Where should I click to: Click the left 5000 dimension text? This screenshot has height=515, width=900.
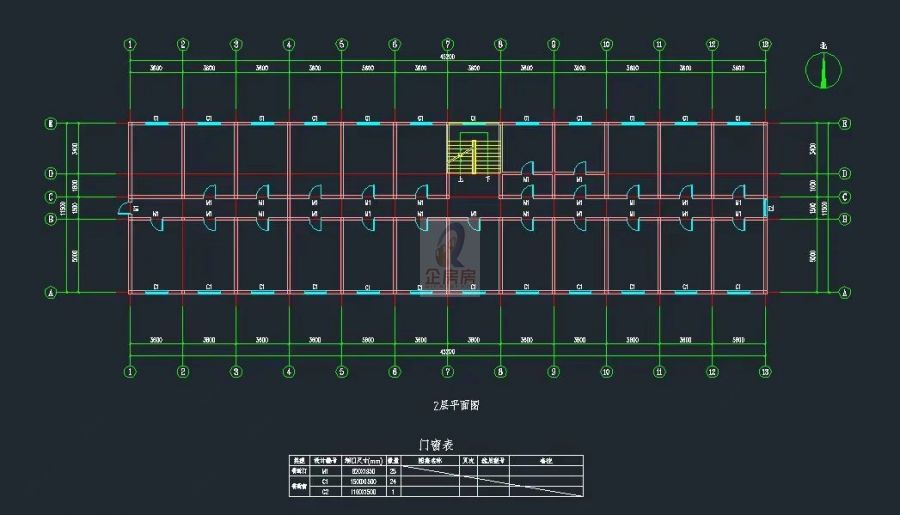75,256
